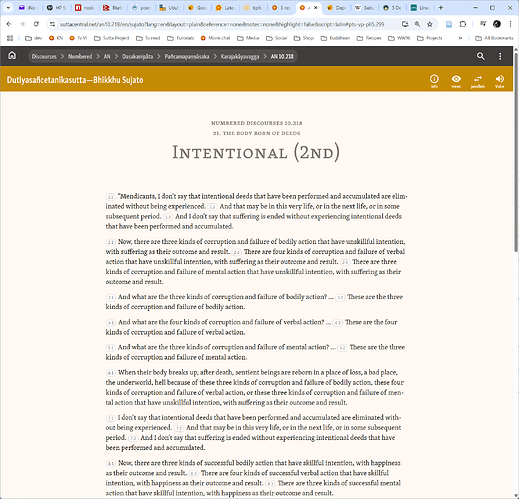Open the Shop bookmarks folder

point(304,38)
